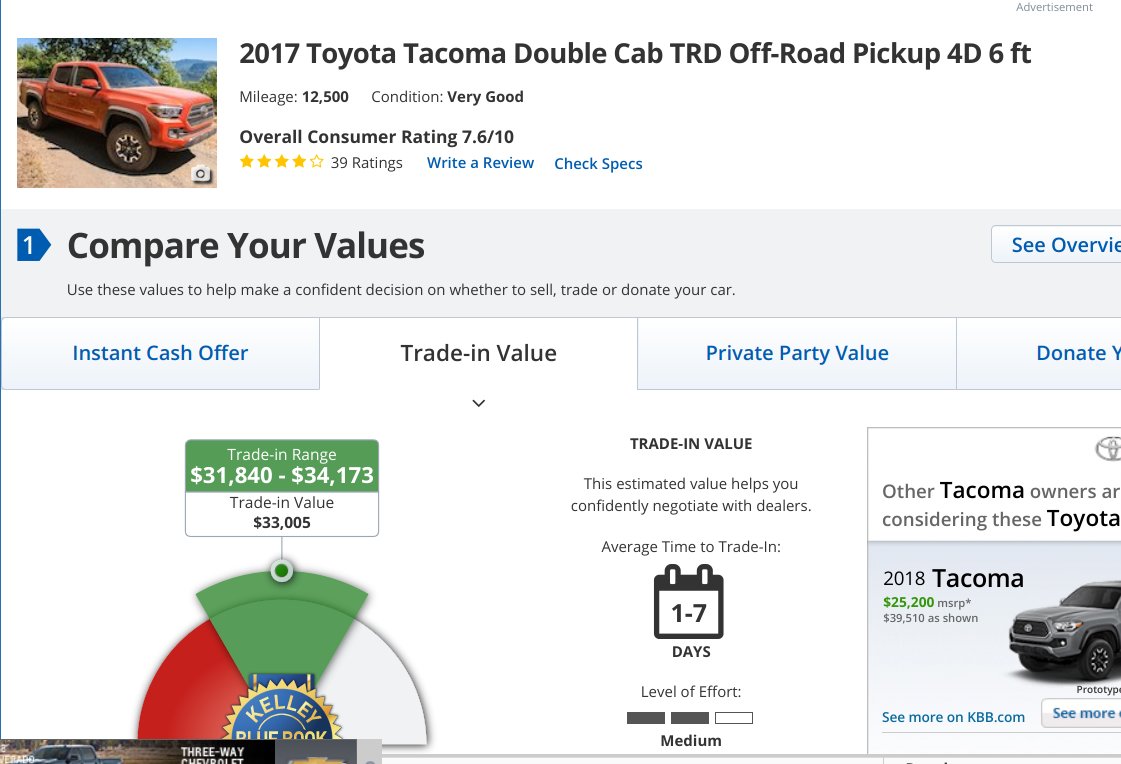The height and width of the screenshot is (764, 1121).
Task: Open the Instant Cash Offer tab
Action: coord(160,353)
